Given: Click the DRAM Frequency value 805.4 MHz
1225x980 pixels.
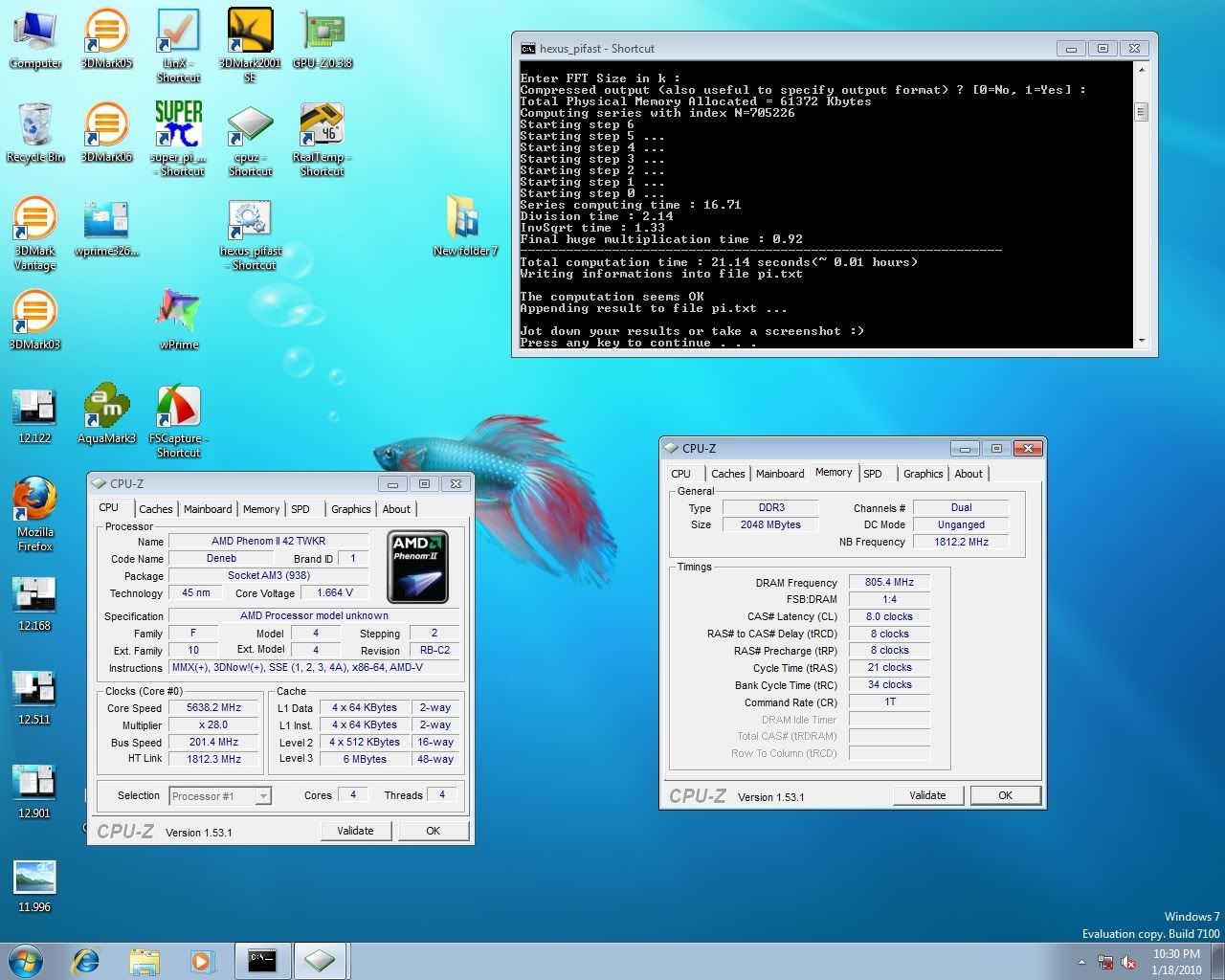Looking at the screenshot, I should pos(889,582).
